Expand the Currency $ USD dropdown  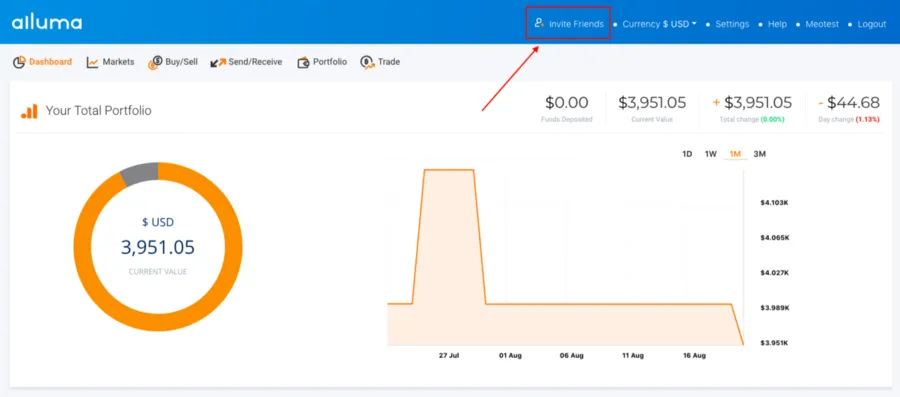pyautogui.click(x=660, y=24)
